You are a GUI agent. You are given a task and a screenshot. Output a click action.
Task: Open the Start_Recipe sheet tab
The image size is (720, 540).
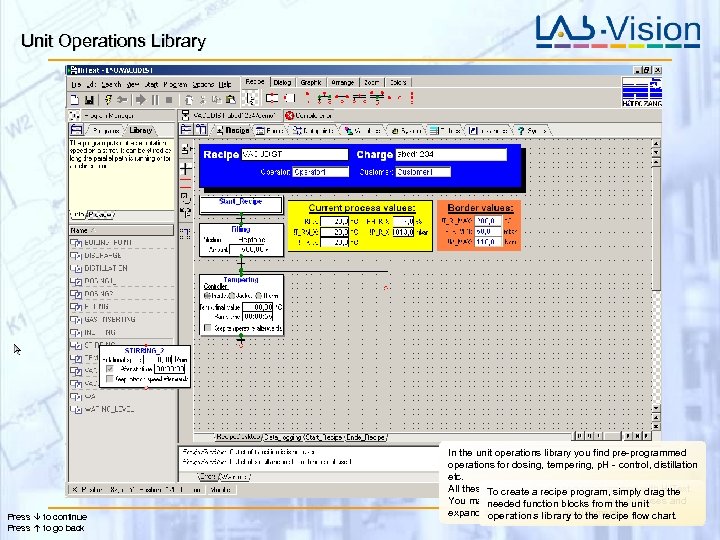324,437
